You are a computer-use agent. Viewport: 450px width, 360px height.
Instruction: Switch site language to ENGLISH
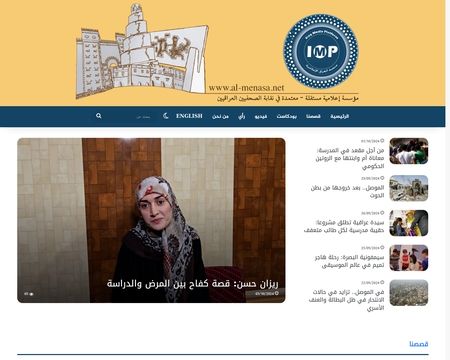point(189,116)
